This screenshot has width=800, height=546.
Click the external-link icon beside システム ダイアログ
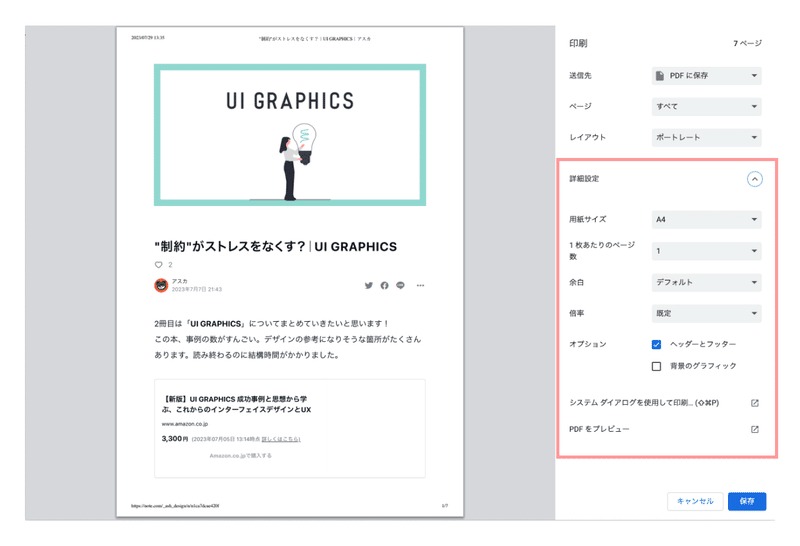pyautogui.click(x=755, y=403)
